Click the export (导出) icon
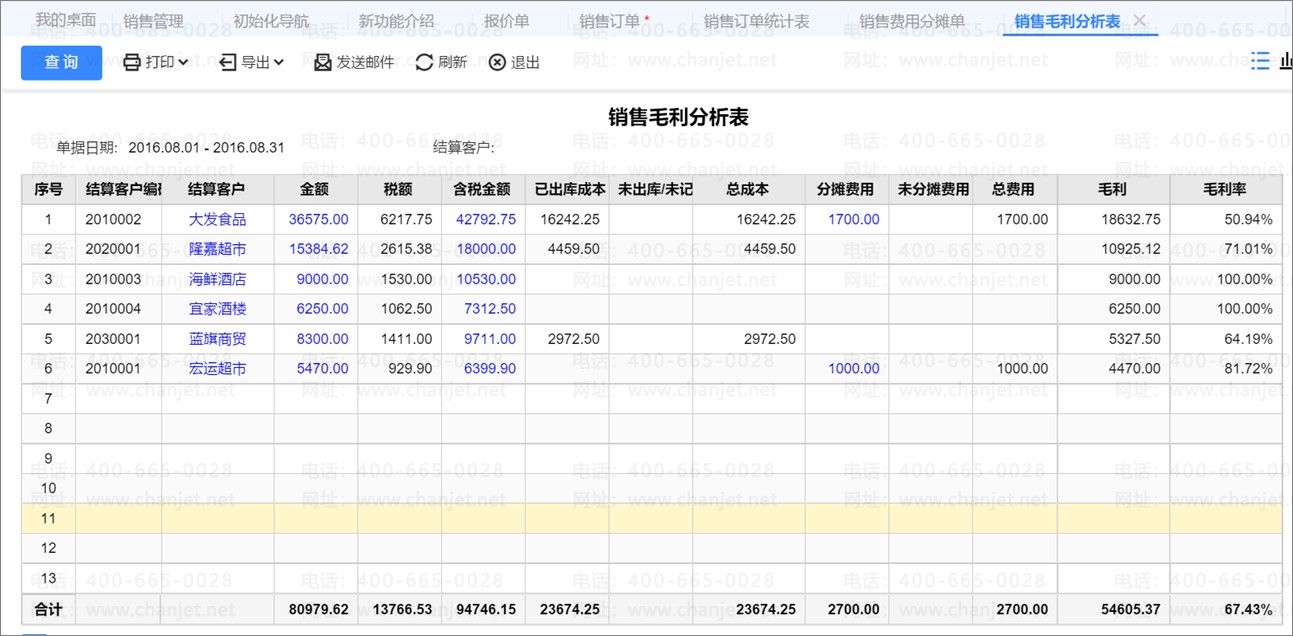 click(228, 62)
